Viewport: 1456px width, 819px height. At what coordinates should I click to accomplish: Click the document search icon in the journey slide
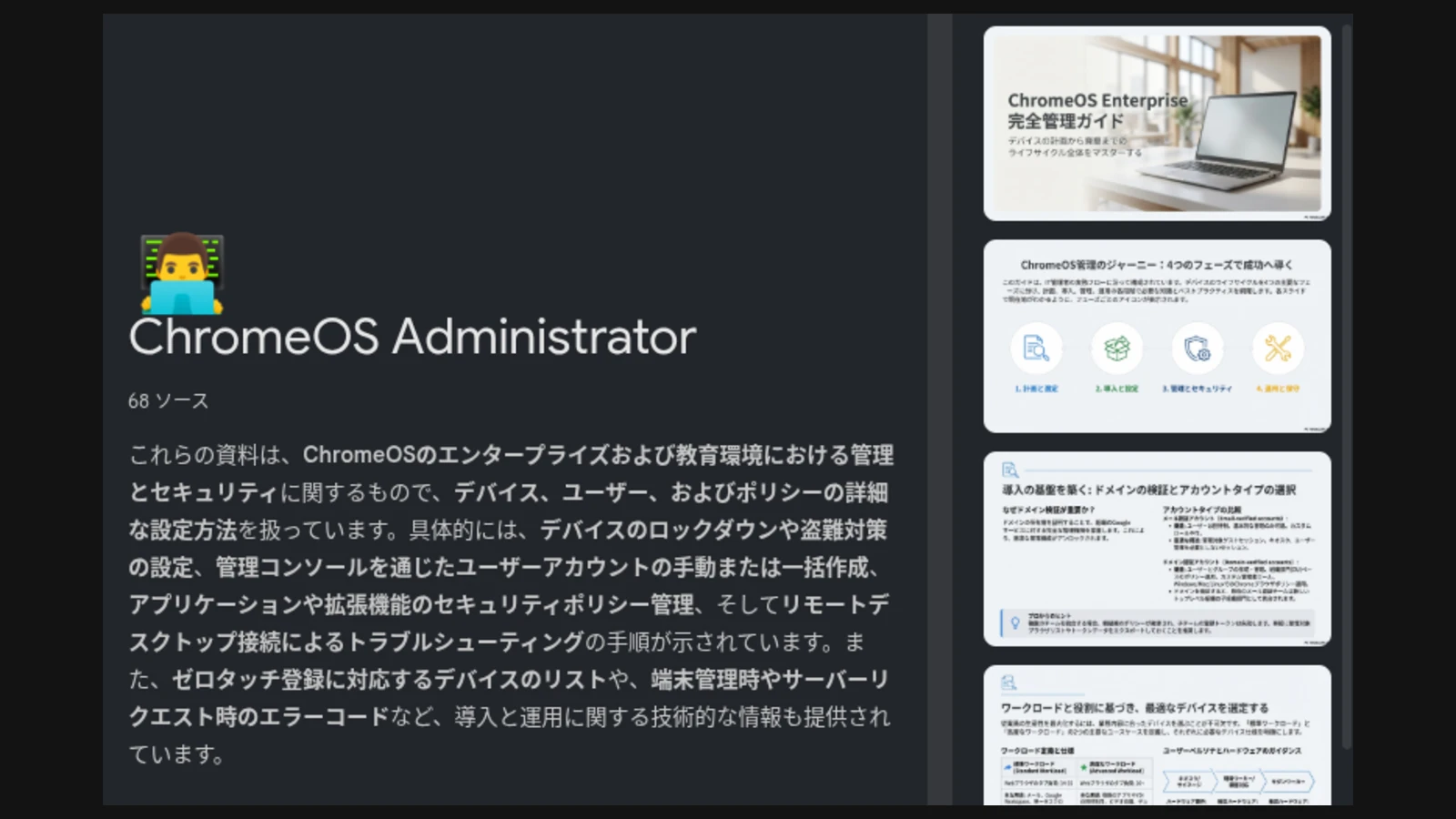(1036, 349)
